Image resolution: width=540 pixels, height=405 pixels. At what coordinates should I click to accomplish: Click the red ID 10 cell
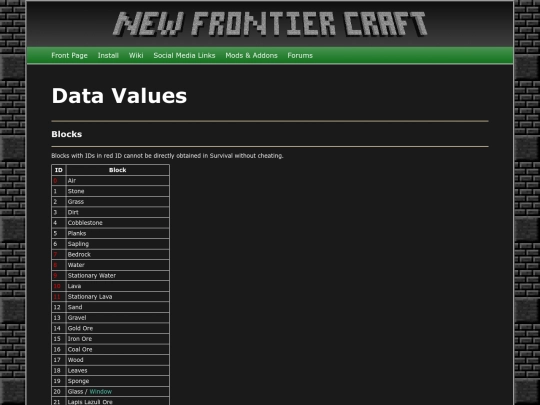click(x=59, y=286)
